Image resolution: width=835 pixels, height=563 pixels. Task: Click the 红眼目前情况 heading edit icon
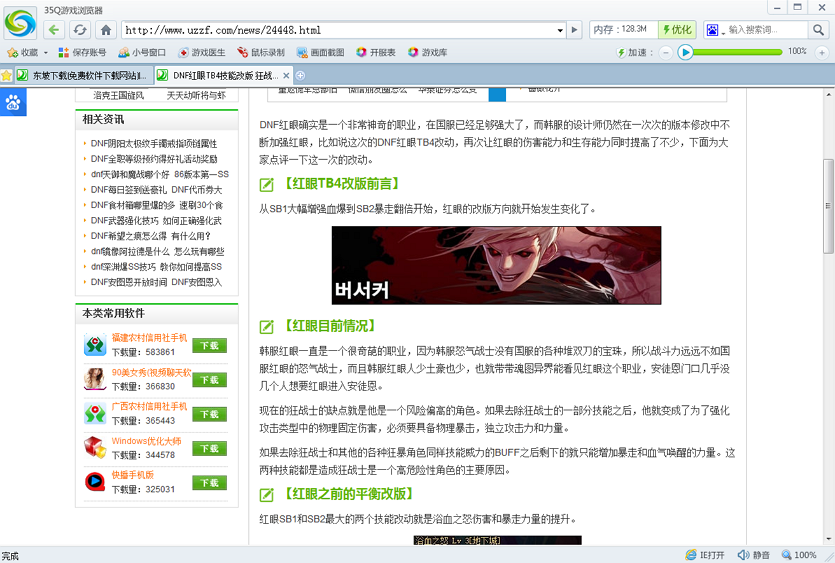(266, 327)
